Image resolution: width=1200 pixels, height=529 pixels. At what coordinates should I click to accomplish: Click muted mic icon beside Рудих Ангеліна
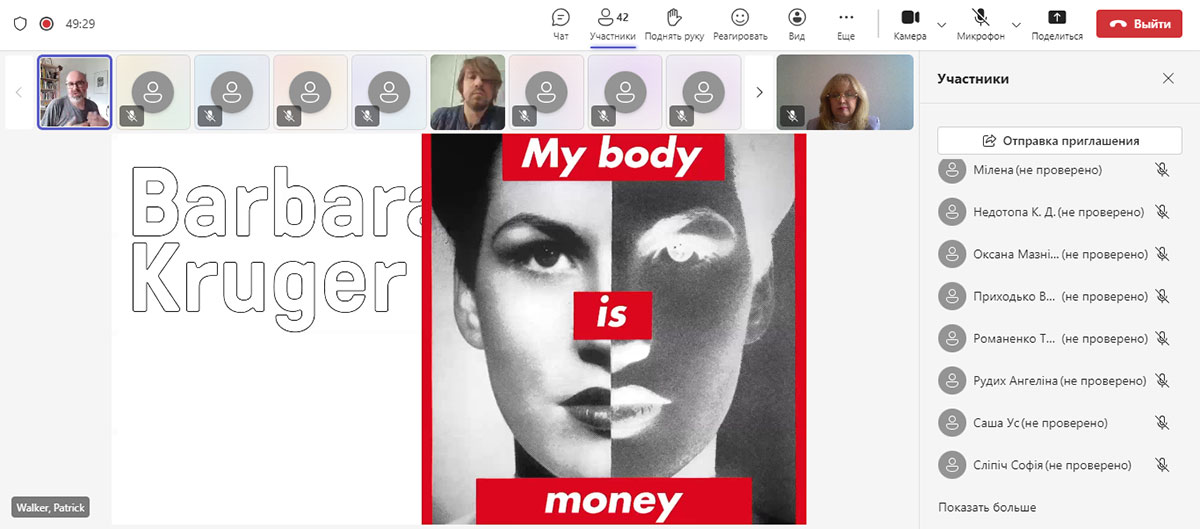(1161, 380)
